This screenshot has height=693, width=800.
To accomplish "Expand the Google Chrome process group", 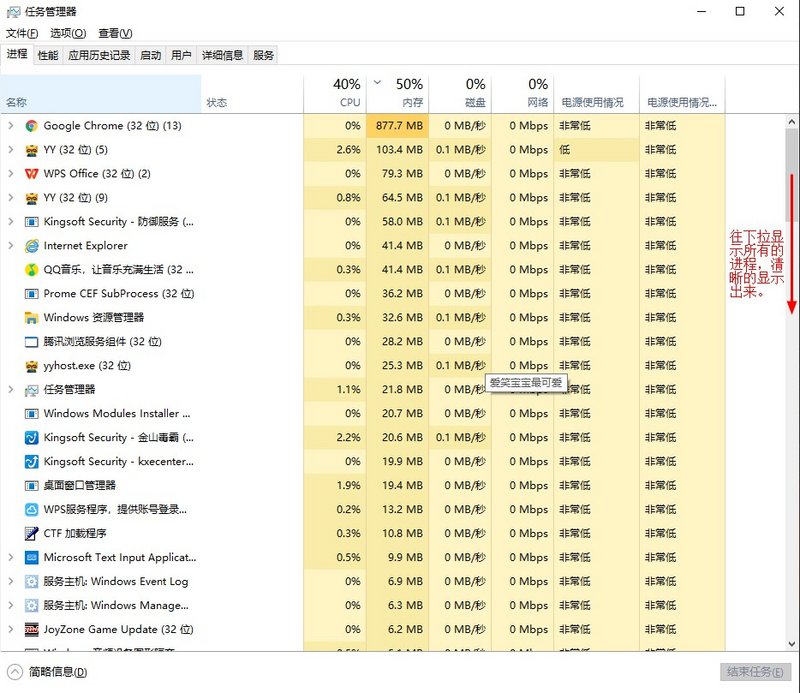I will tap(11, 126).
